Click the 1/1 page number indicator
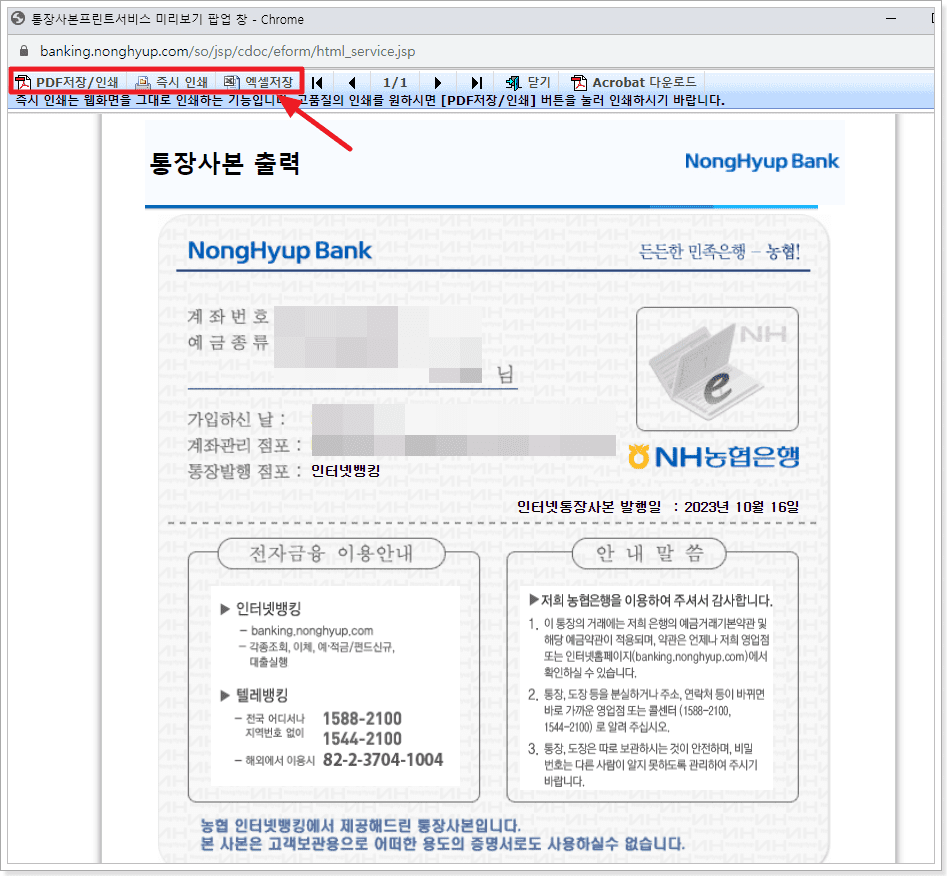Screen dimensions: 947x876 pos(394,82)
